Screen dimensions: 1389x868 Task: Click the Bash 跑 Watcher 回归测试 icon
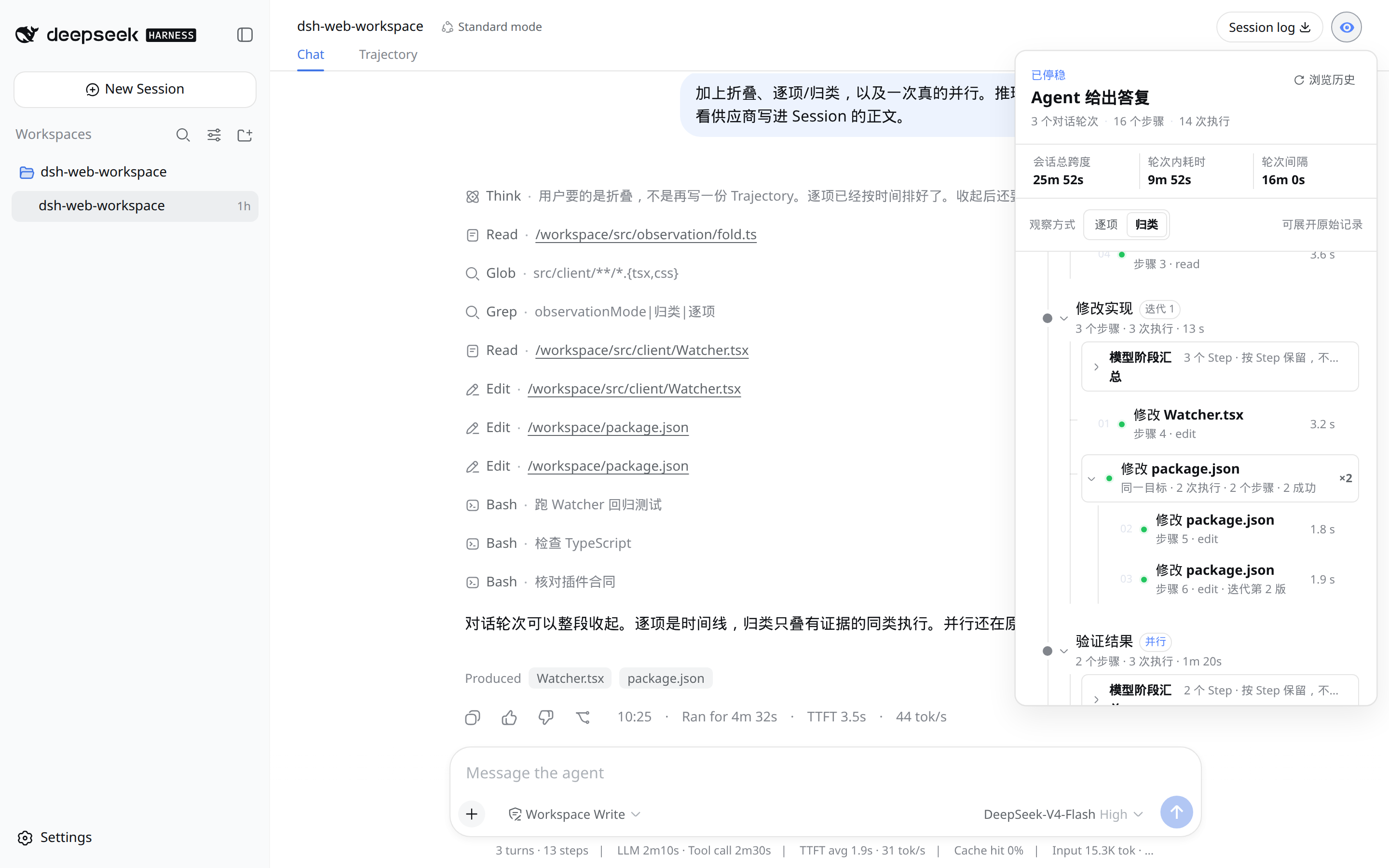pyautogui.click(x=472, y=505)
